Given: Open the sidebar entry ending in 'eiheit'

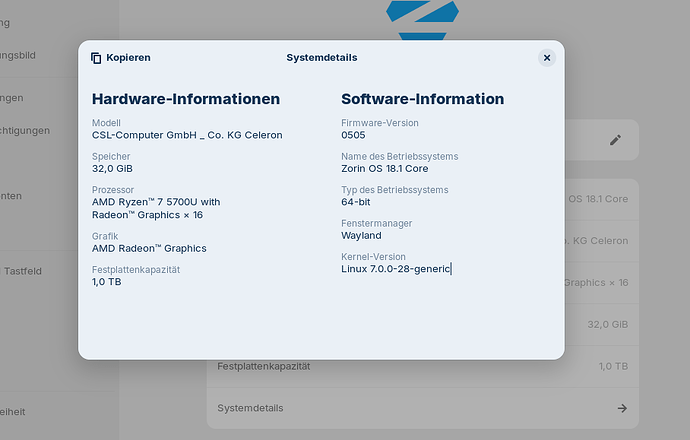Looking at the screenshot, I should coord(12,412).
